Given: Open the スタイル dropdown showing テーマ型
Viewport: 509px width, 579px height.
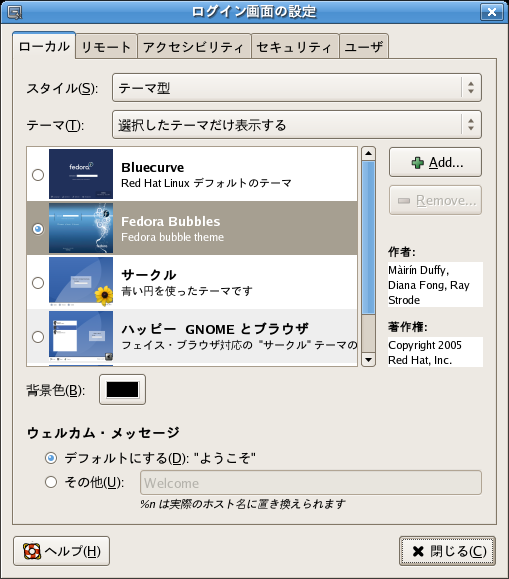Looking at the screenshot, I should click(297, 88).
